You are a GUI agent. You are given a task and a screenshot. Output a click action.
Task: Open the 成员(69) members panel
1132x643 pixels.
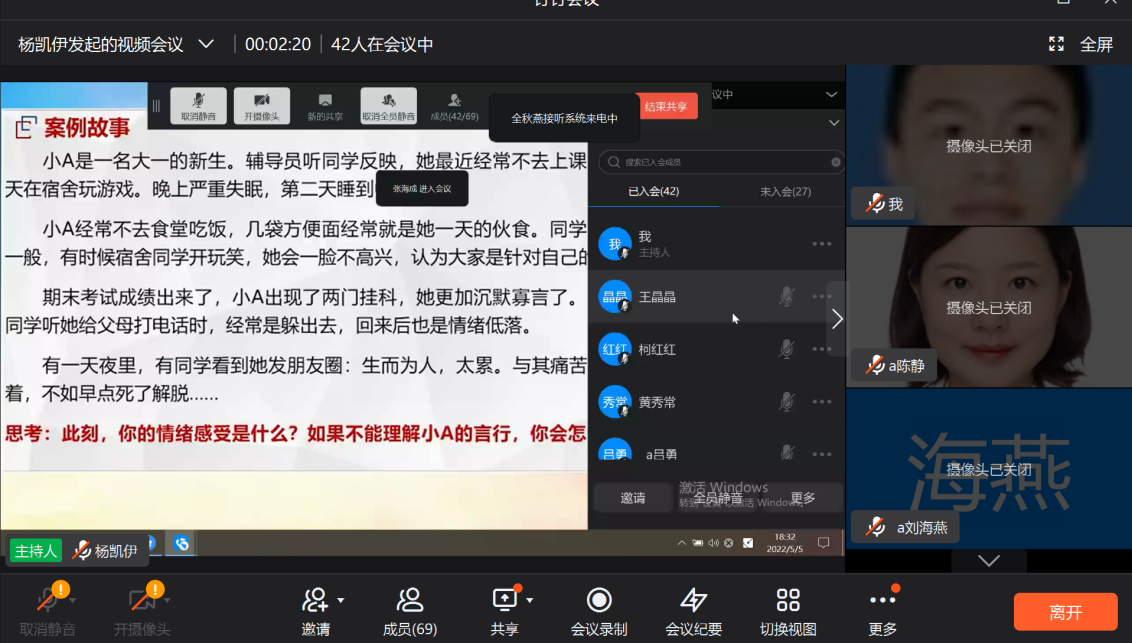click(x=409, y=611)
